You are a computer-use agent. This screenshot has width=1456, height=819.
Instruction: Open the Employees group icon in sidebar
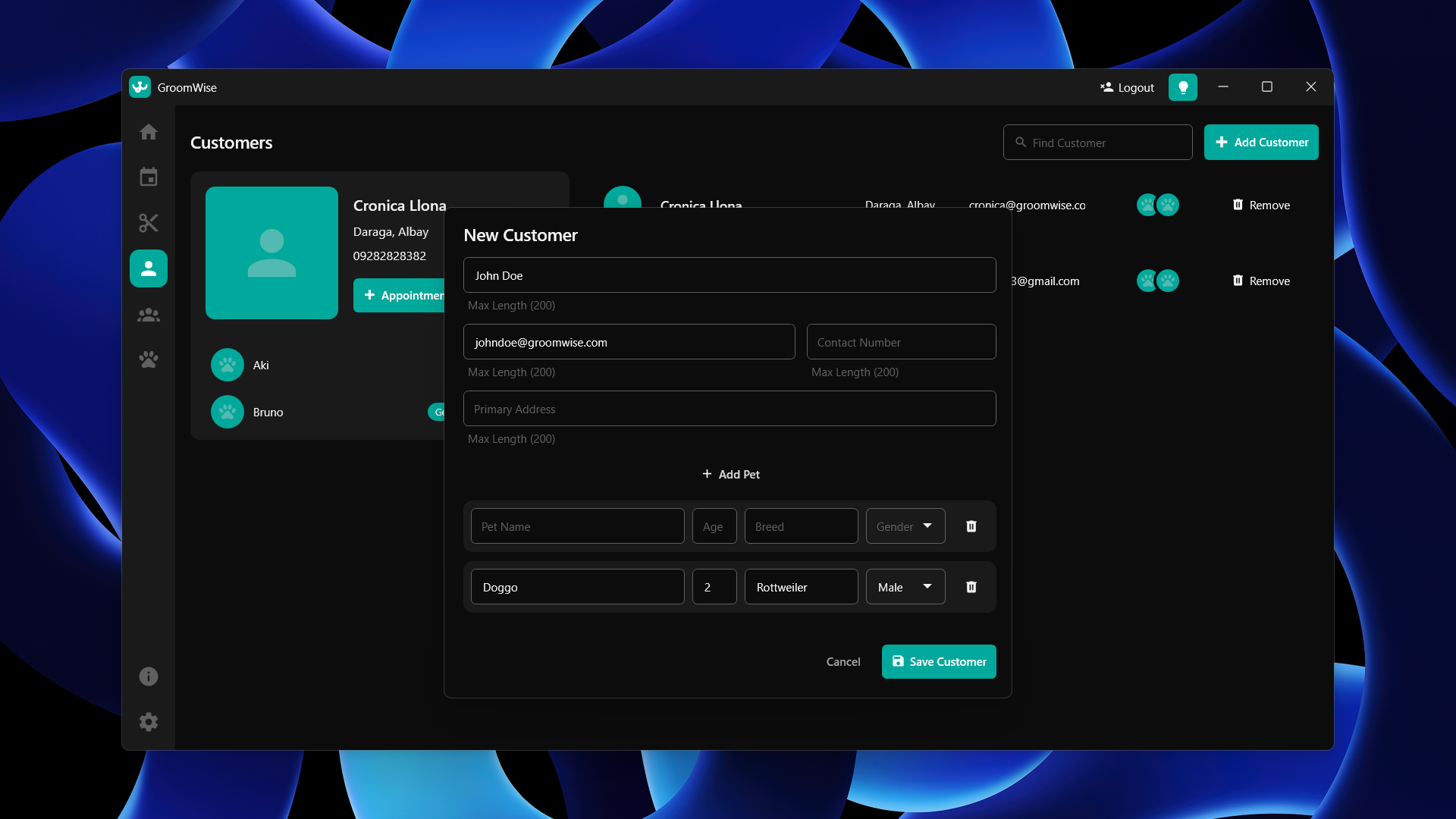point(149,315)
